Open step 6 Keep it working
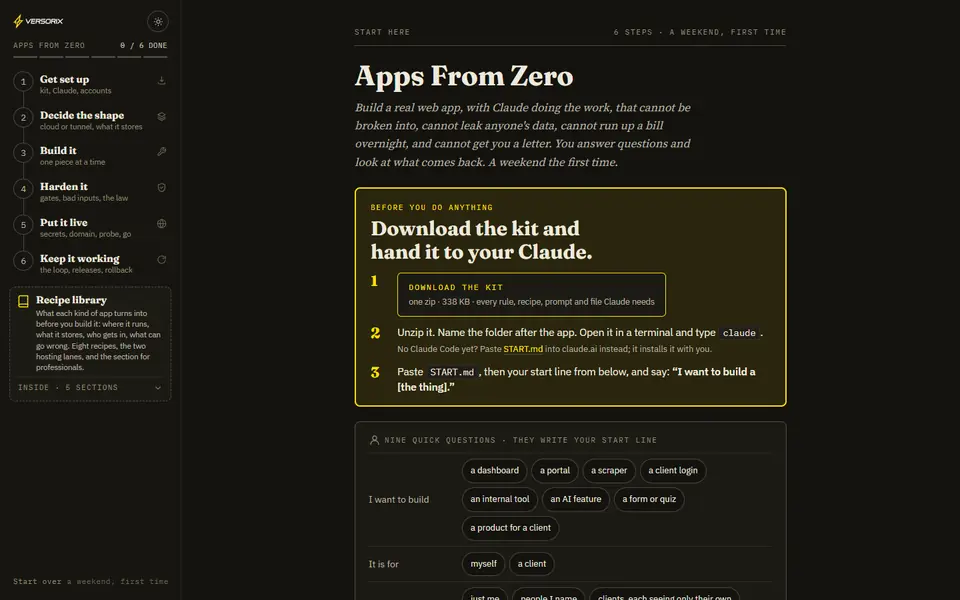Screen dimensions: 960x600 point(90,263)
